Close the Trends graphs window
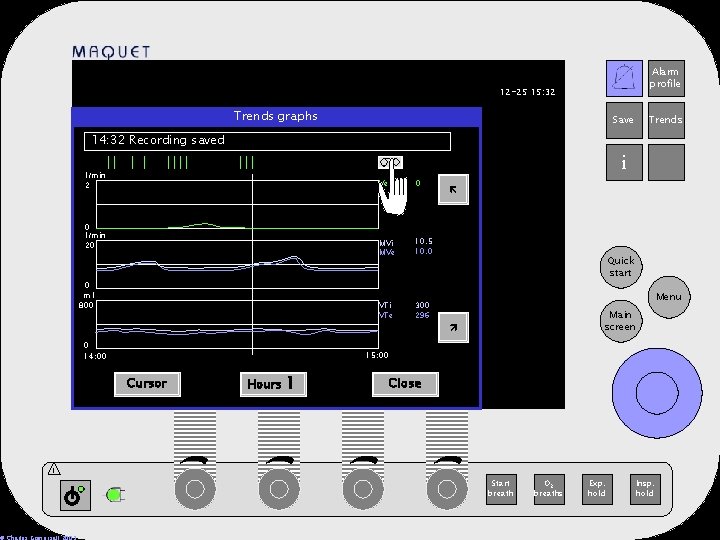 (405, 384)
